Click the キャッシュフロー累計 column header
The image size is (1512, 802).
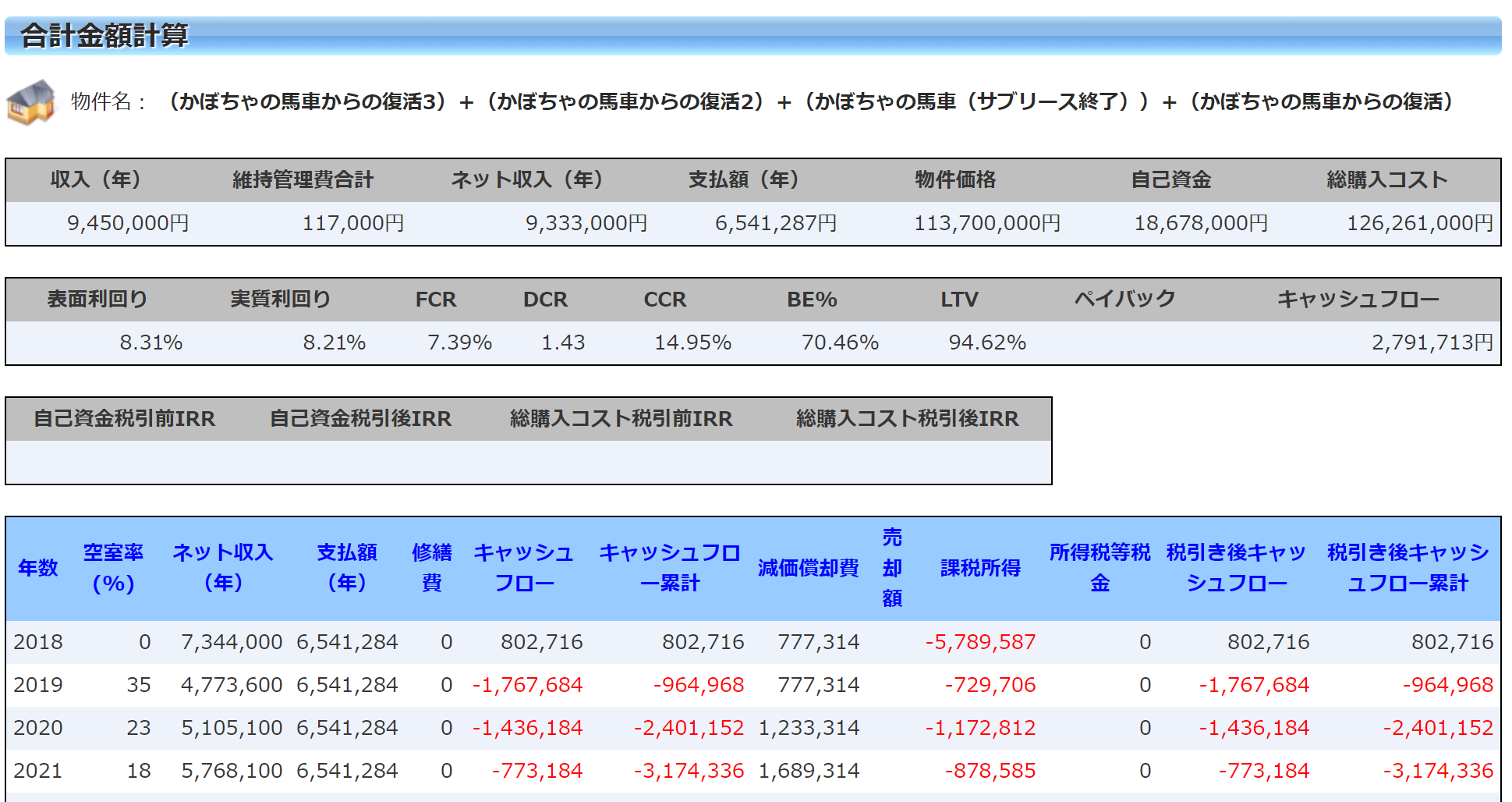tap(669, 568)
